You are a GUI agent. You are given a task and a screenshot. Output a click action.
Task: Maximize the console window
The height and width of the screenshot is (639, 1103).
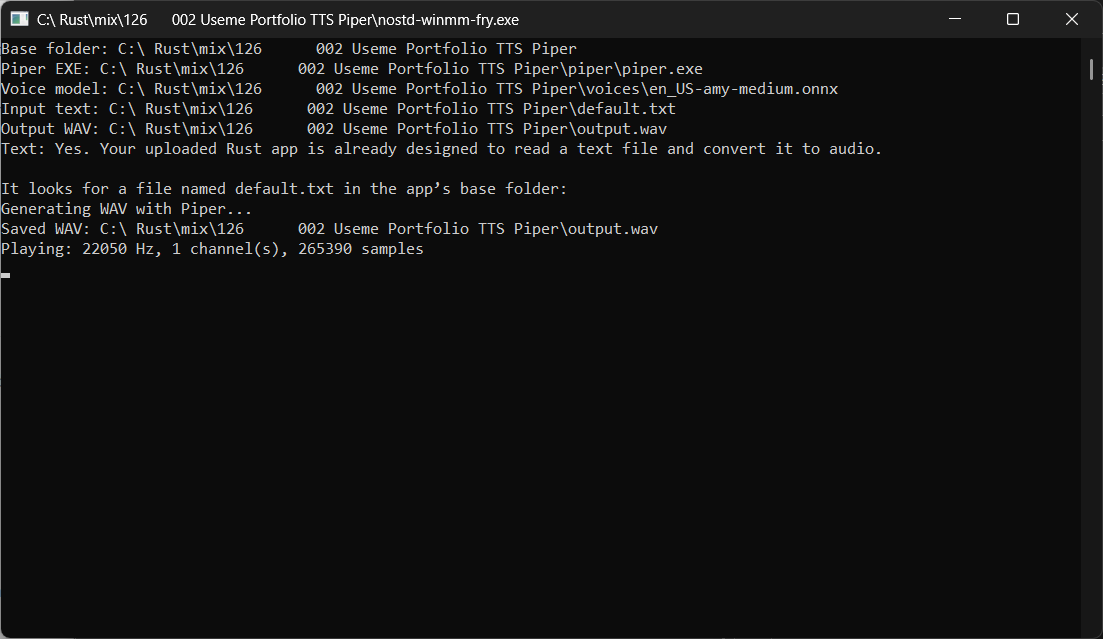tap(1013, 19)
